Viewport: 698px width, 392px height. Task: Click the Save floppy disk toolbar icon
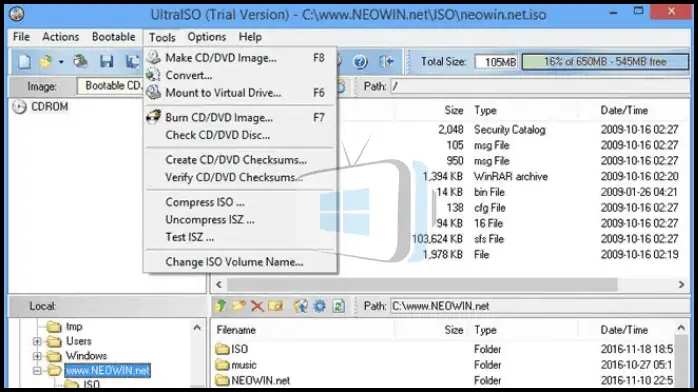(x=106, y=61)
